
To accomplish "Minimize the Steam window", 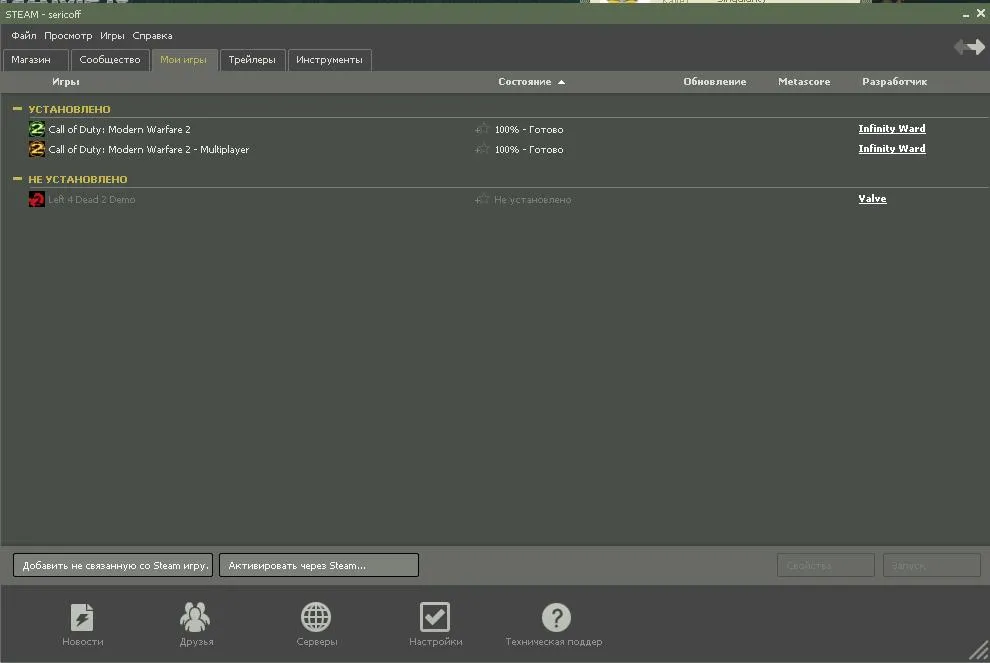I will pyautogui.click(x=966, y=15).
